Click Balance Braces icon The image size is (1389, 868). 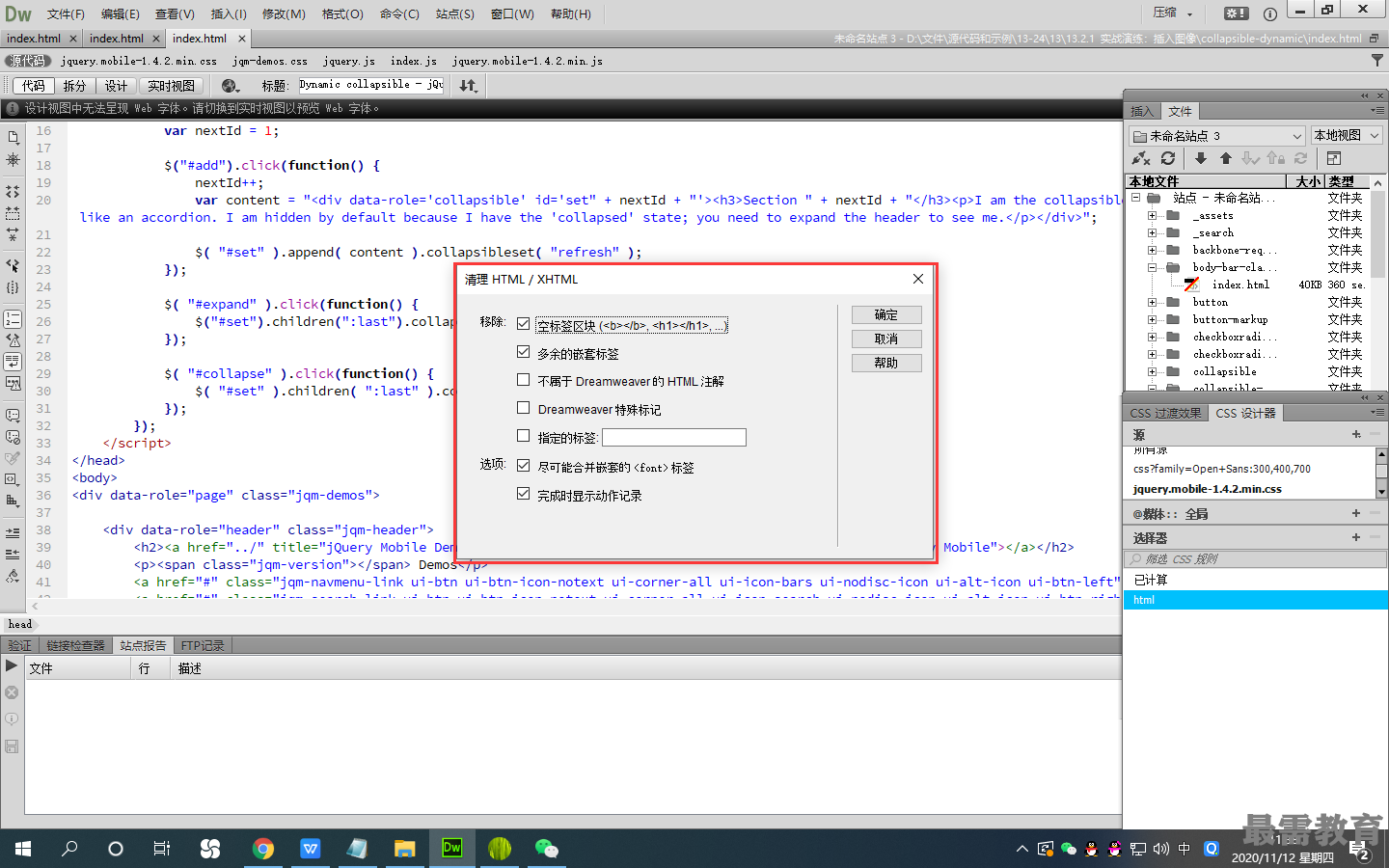pos(13,286)
